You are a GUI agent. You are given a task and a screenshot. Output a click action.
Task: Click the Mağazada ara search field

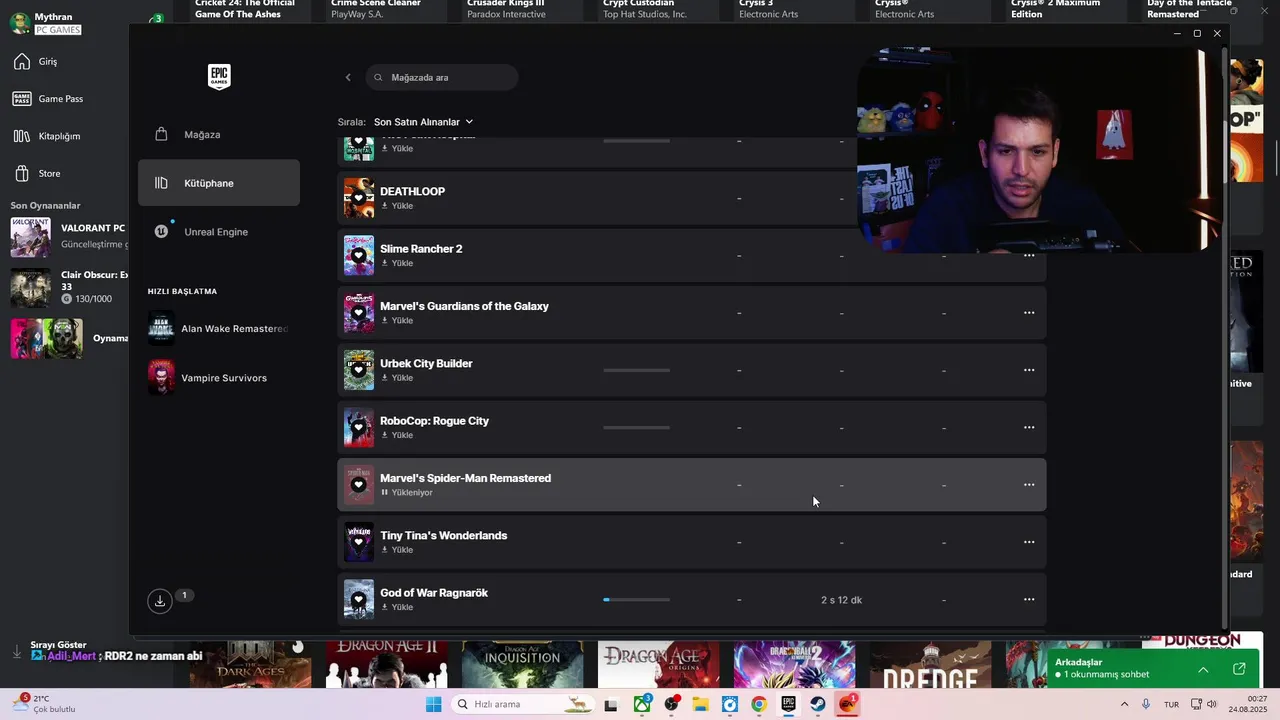(442, 77)
